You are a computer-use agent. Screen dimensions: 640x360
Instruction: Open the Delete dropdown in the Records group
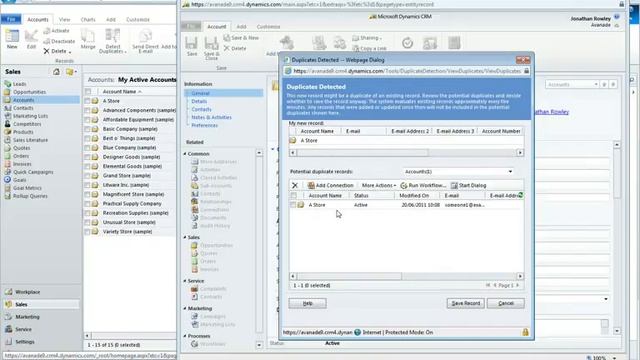click(70, 51)
